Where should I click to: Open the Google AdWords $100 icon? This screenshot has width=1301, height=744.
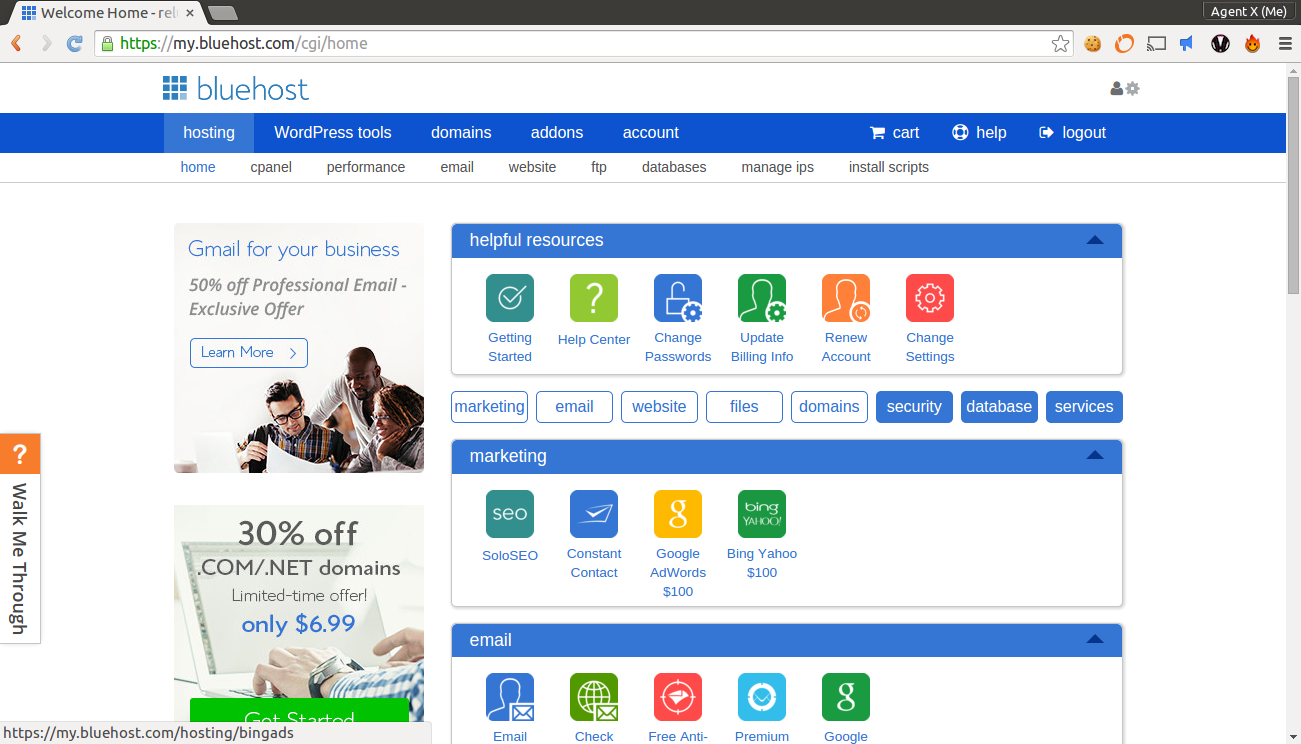pos(678,514)
